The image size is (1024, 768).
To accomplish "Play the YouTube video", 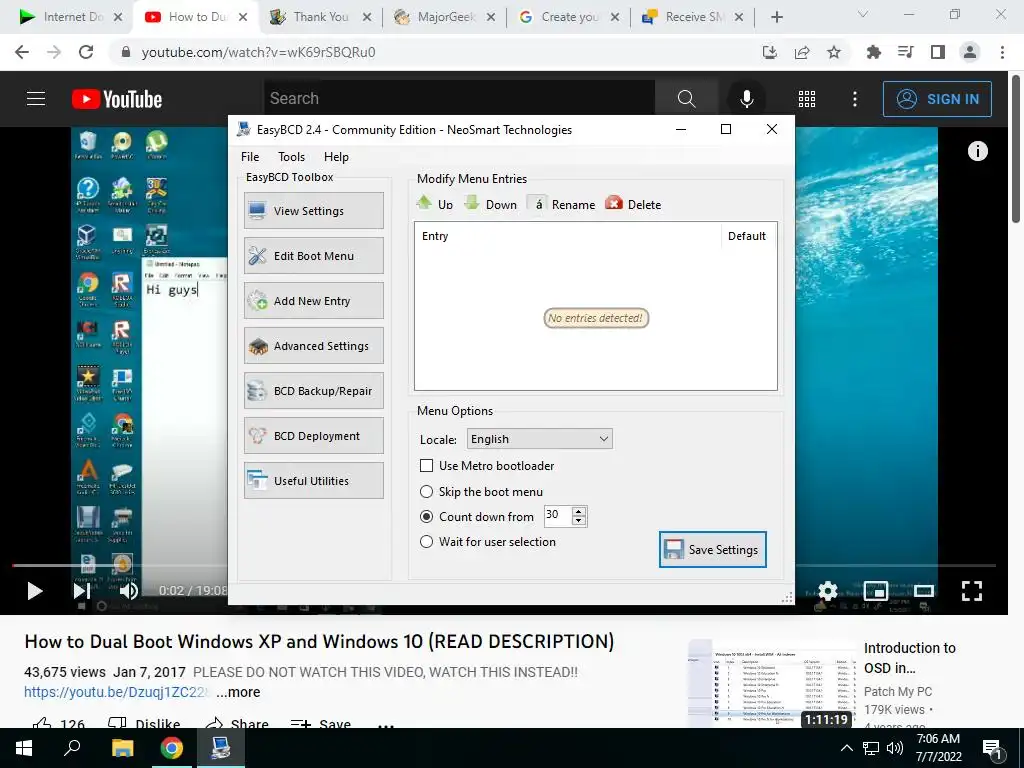I will (x=35, y=591).
